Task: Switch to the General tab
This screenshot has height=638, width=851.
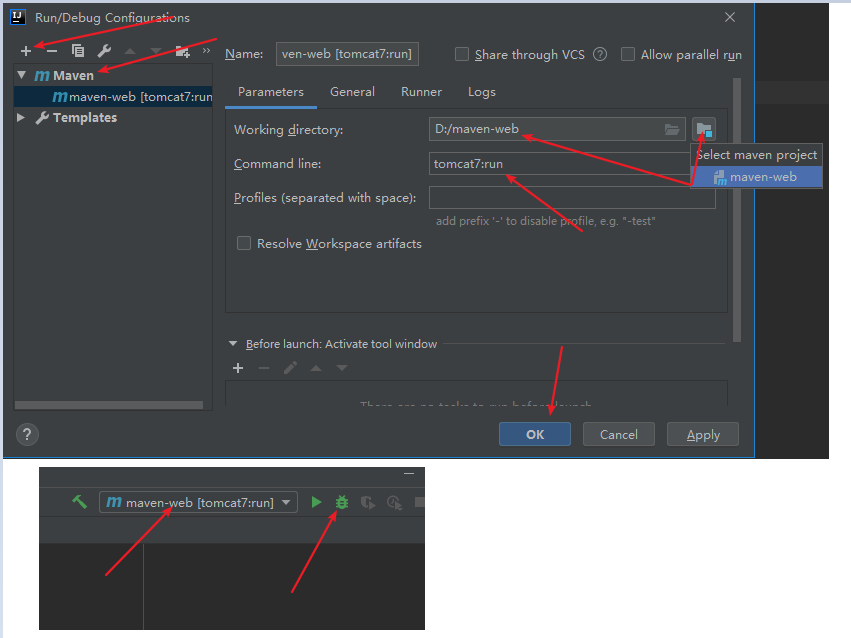Action: click(352, 92)
